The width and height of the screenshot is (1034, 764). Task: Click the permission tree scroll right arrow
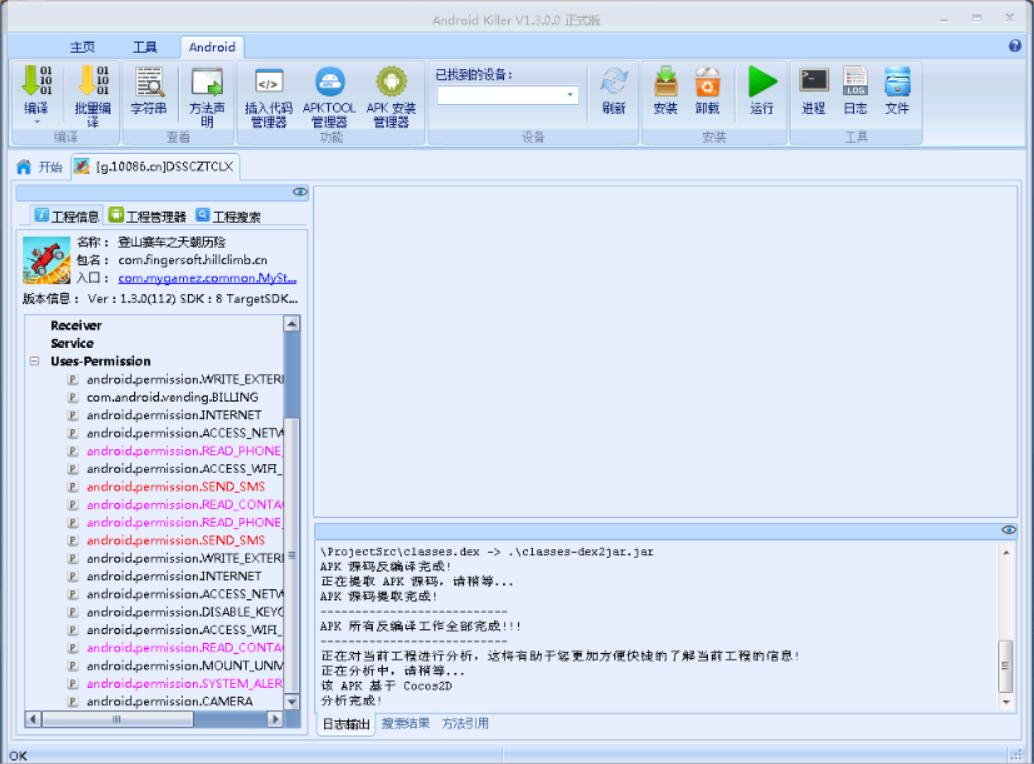pyautogui.click(x=276, y=719)
